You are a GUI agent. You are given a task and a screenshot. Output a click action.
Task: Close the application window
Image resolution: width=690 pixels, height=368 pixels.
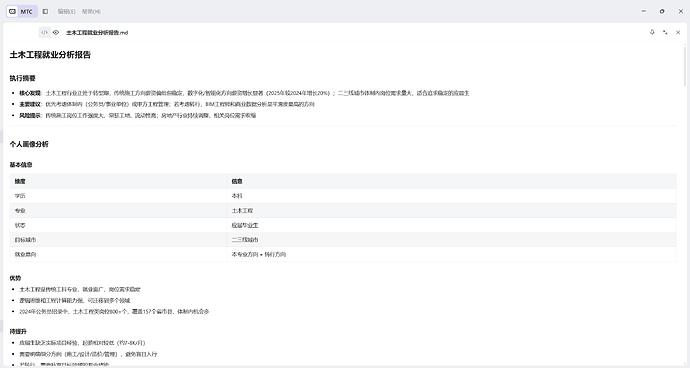point(680,11)
